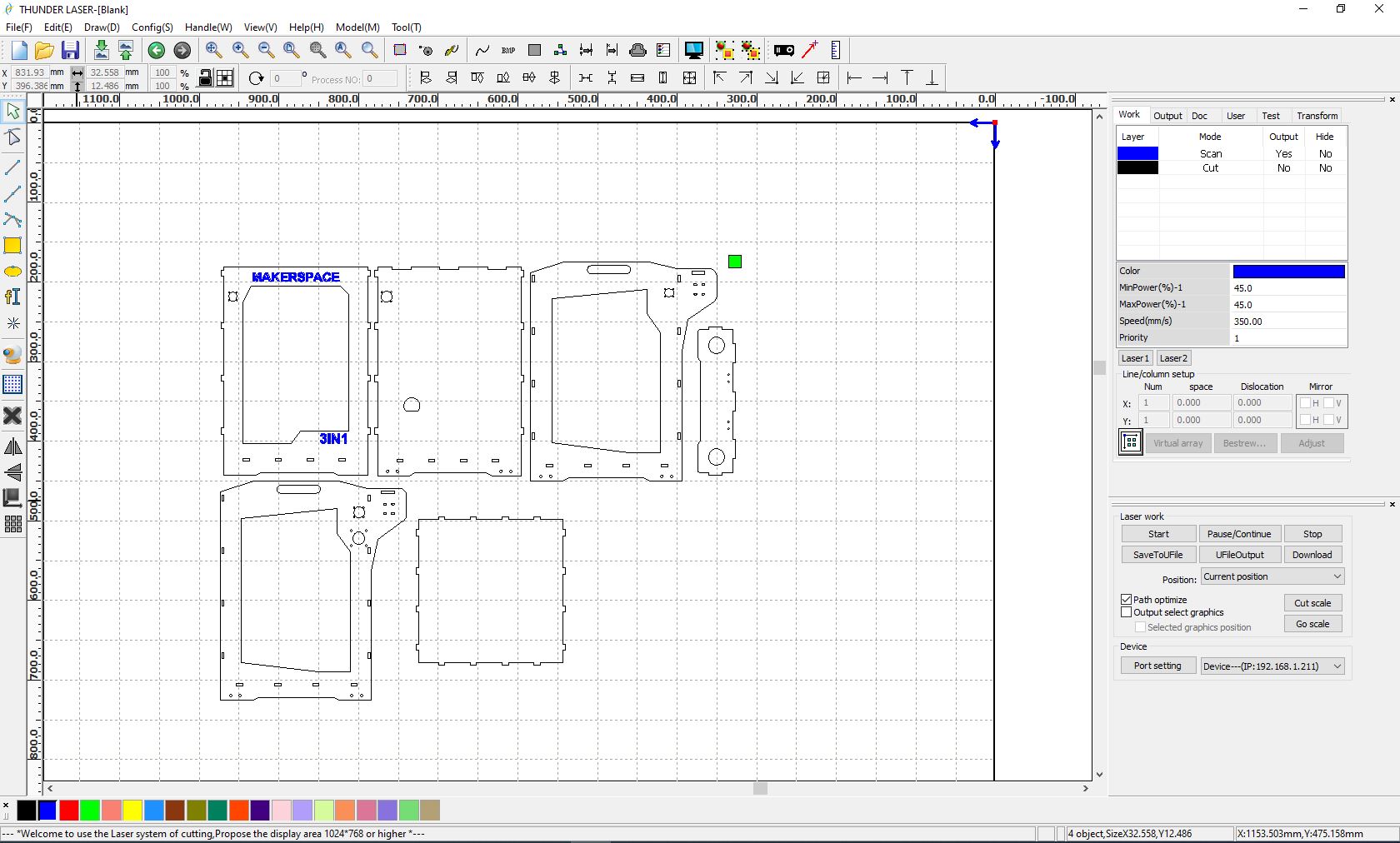This screenshot has width=1400, height=843.
Task: Enable Output select graphics checkbox
Action: click(1127, 612)
